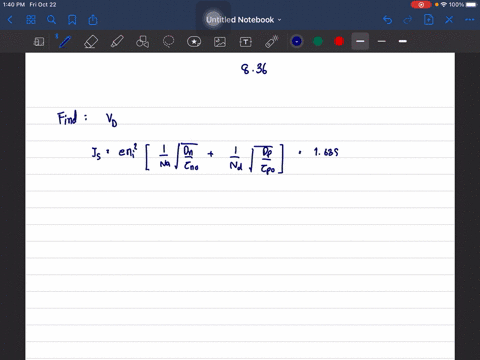Choose the red pen color
This screenshot has height=360, width=480.
point(339,41)
